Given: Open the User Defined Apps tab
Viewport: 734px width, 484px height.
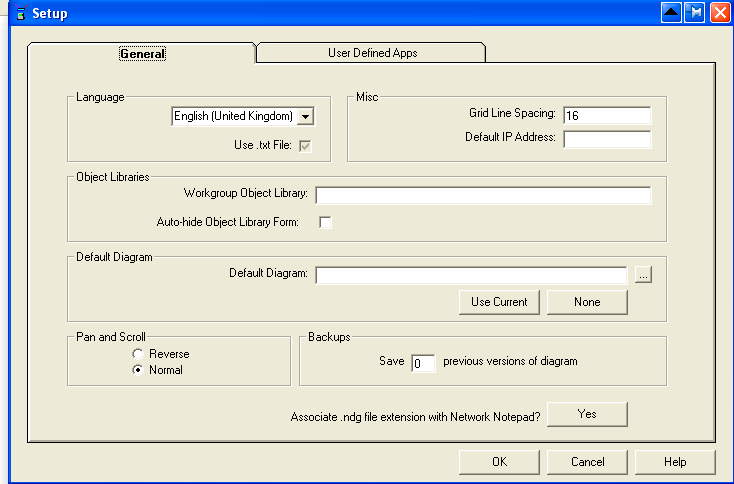Looking at the screenshot, I should pos(372,53).
